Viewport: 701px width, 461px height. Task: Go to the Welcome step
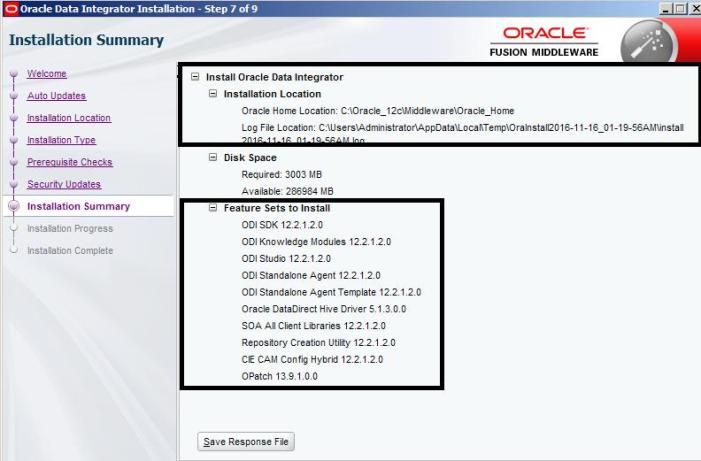(46, 74)
